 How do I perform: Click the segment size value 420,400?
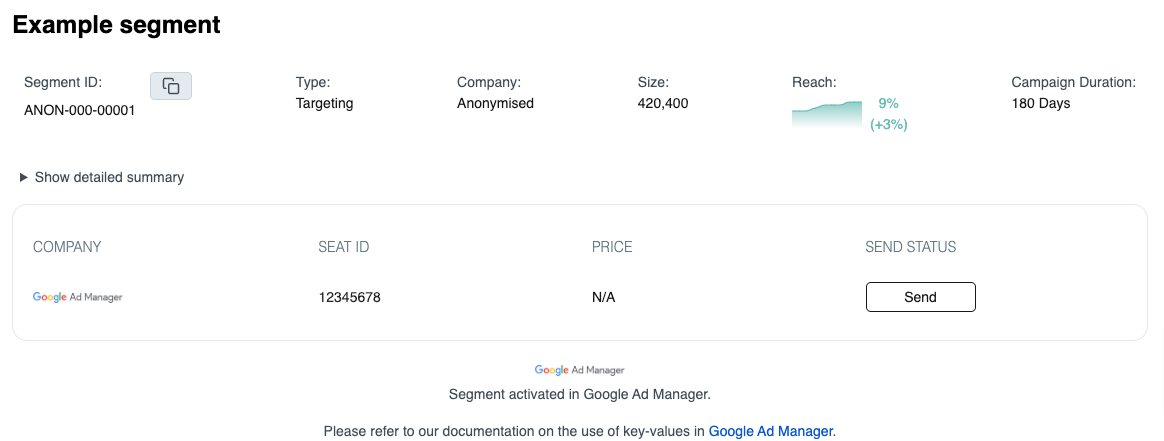663,103
